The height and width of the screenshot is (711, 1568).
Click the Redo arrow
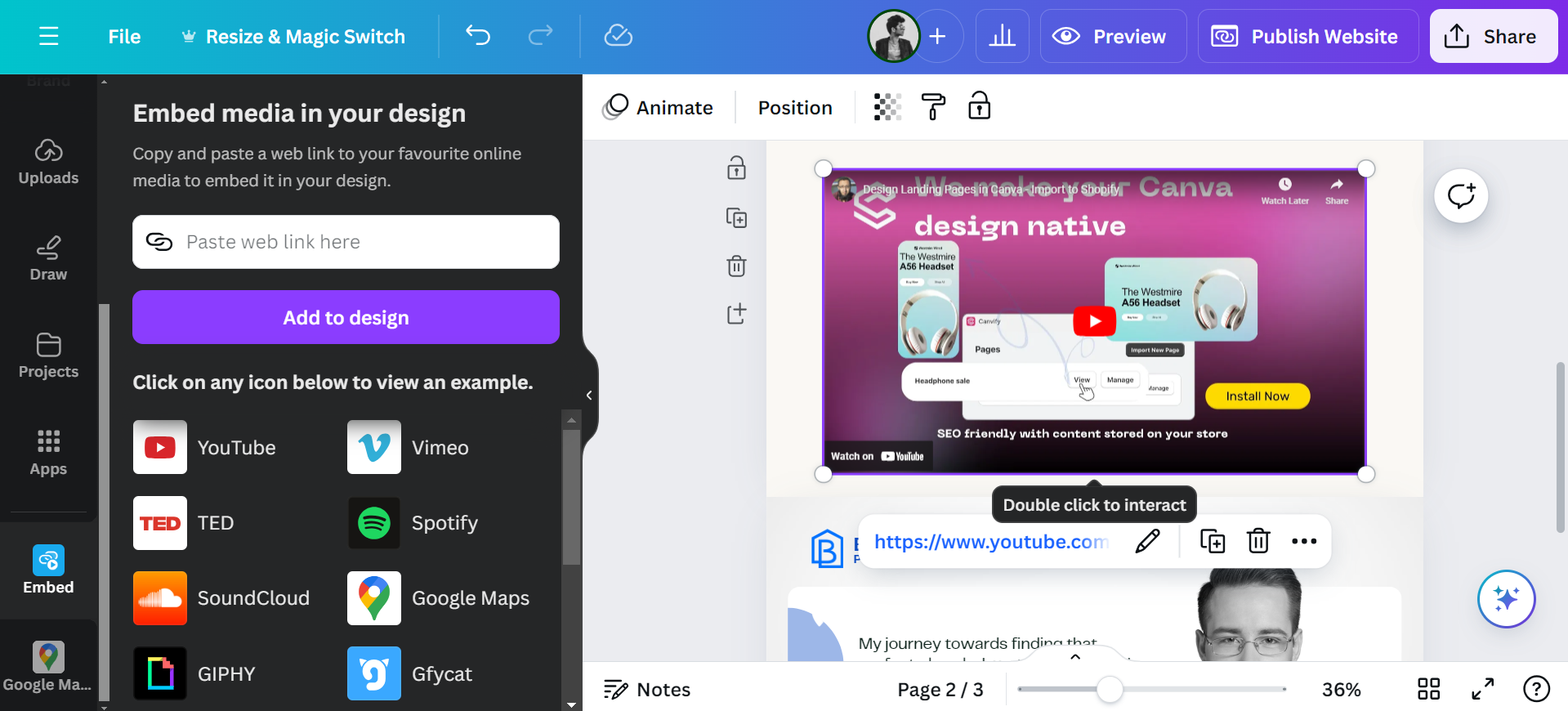pos(540,35)
